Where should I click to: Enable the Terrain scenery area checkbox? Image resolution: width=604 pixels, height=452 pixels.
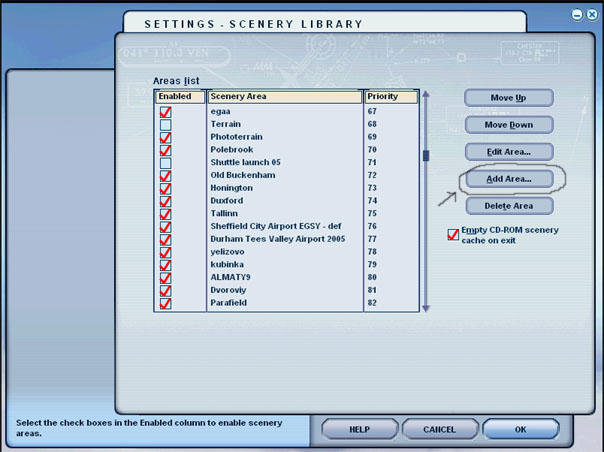tap(166, 125)
